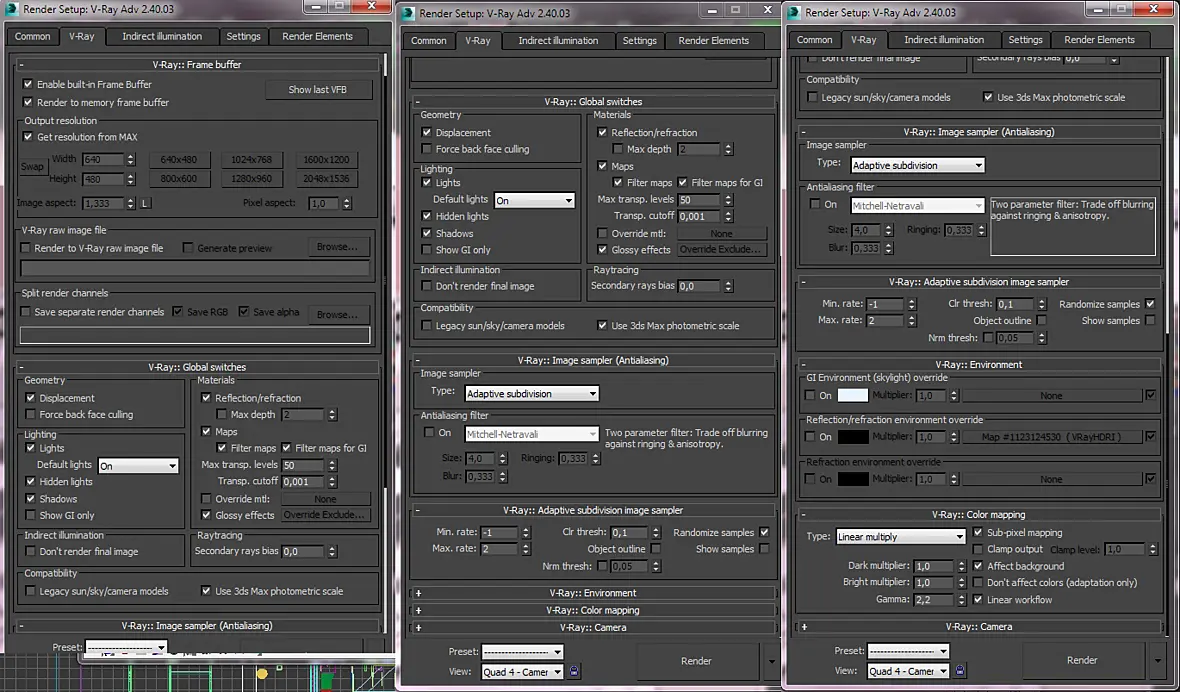Select Common tab in right window
This screenshot has width=1180, height=692.
[814, 40]
